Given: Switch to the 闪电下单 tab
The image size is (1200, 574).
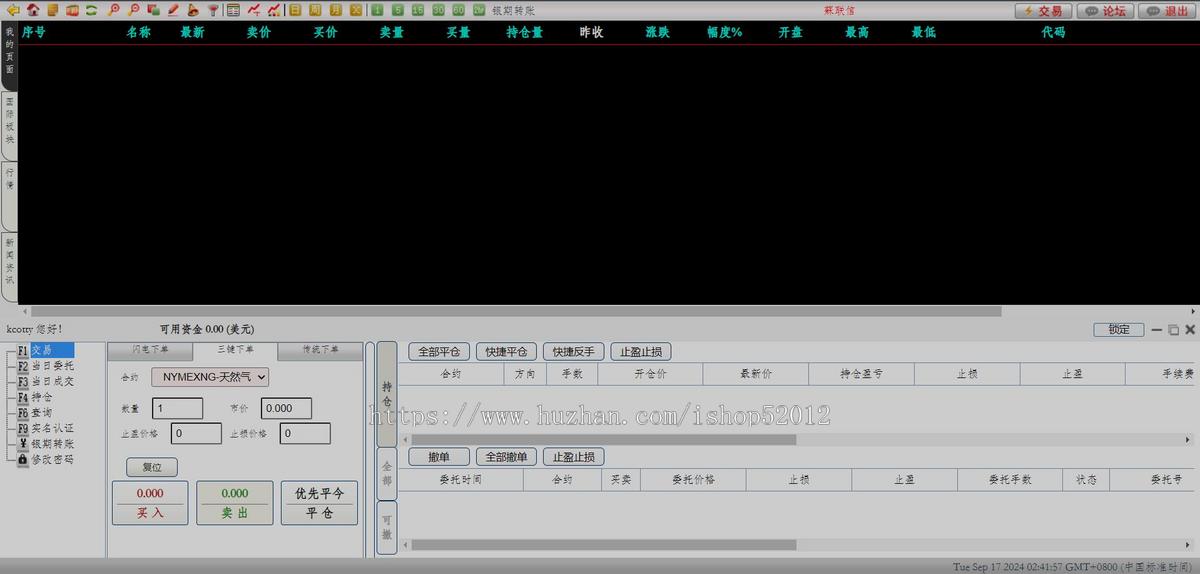Looking at the screenshot, I should [151, 350].
